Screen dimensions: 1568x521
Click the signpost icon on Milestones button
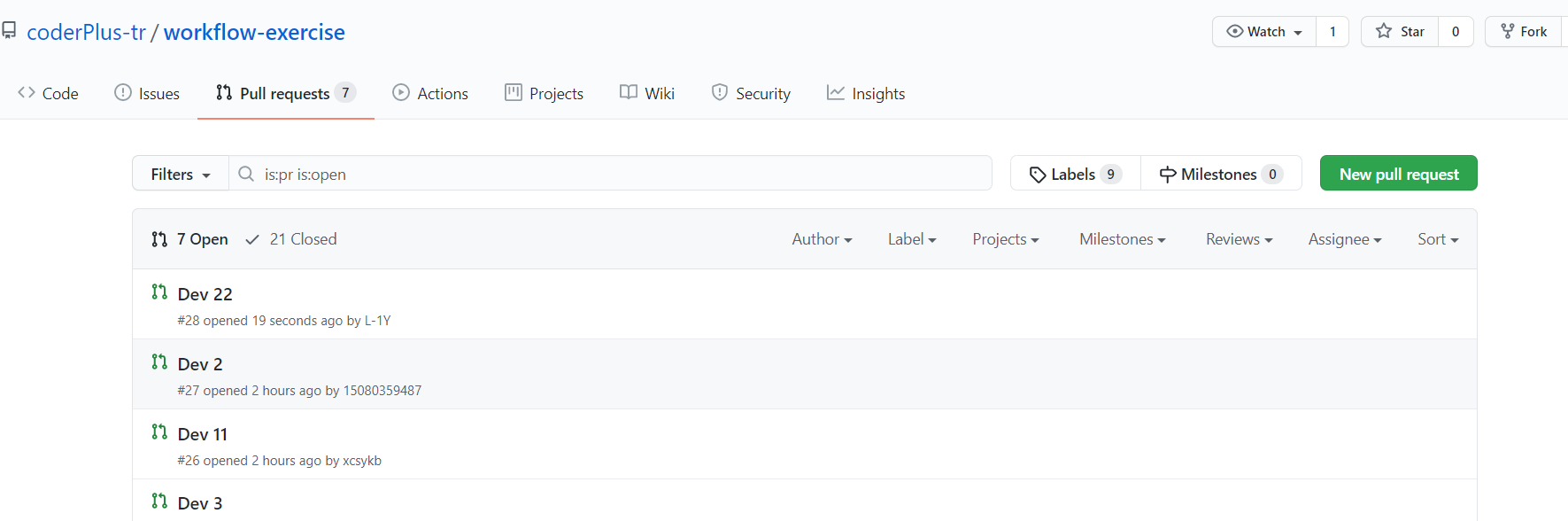click(x=1168, y=175)
